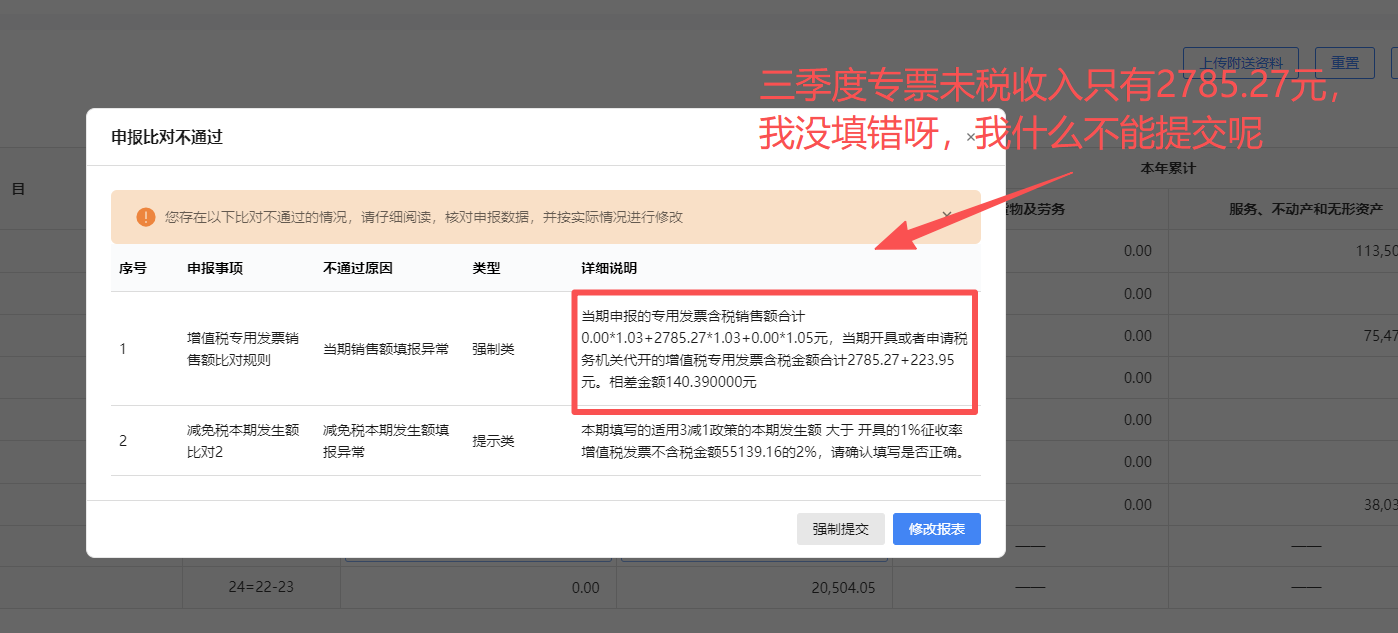Click the 强制类 type cell
The width and height of the screenshot is (1398, 633).
(493, 349)
